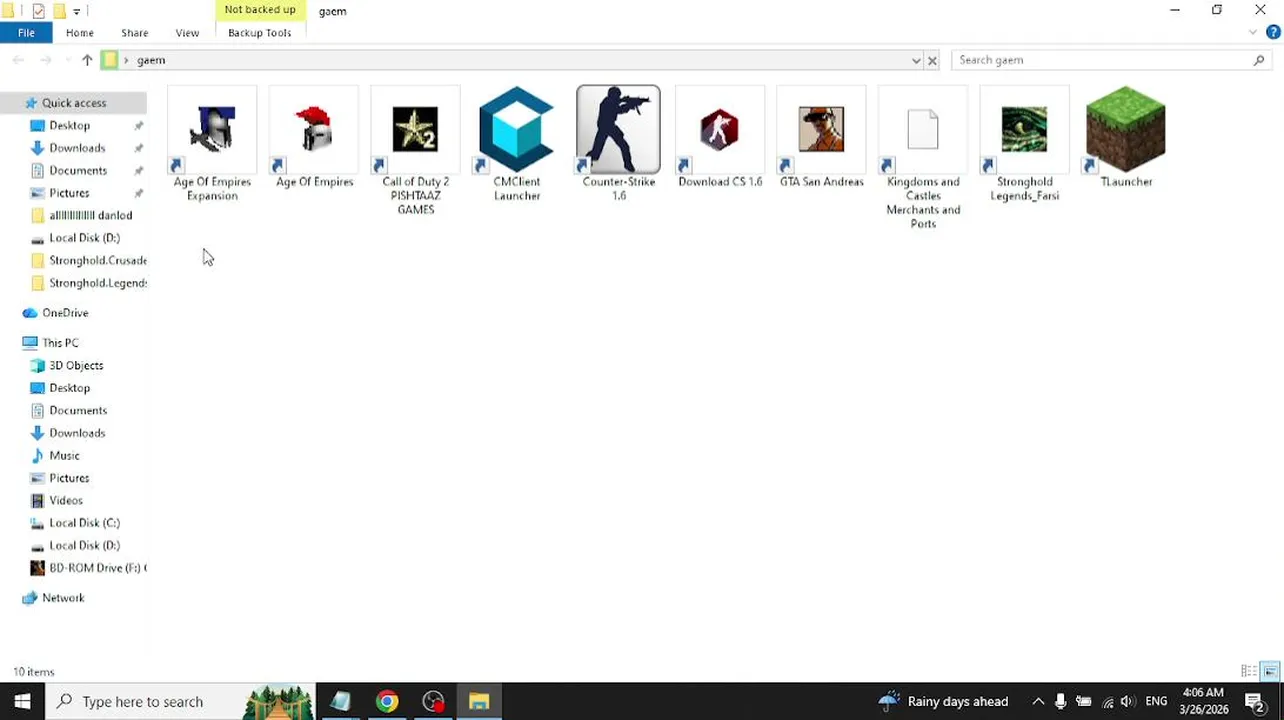Open Videos under This PC
The width and height of the screenshot is (1284, 720).
point(66,500)
